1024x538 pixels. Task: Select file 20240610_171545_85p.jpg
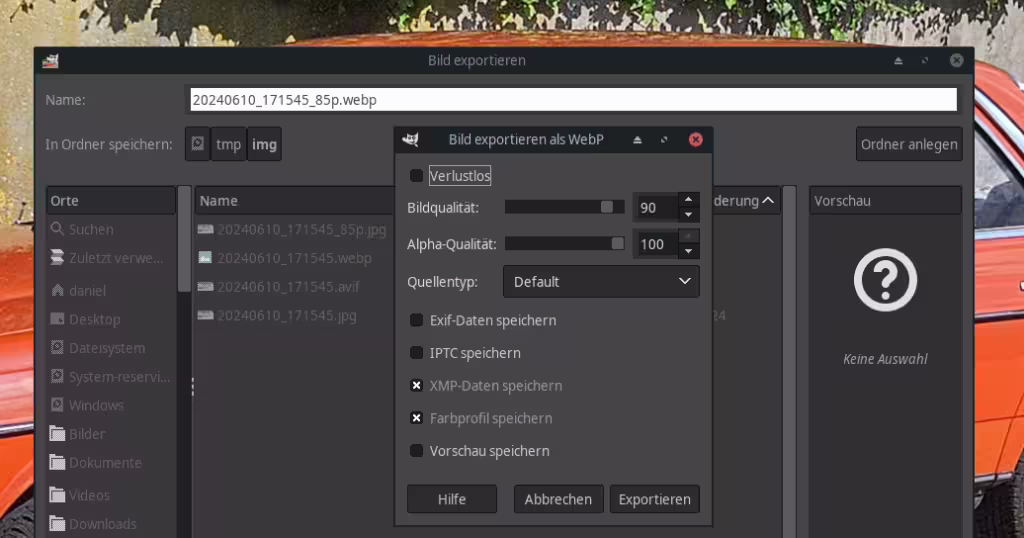294,229
